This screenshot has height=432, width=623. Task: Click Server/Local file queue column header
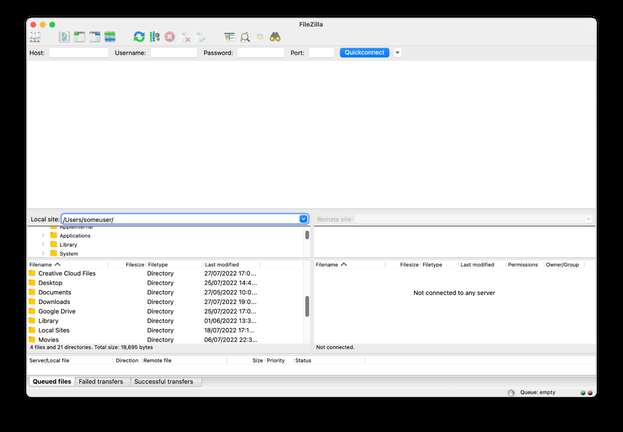[x=49, y=360]
